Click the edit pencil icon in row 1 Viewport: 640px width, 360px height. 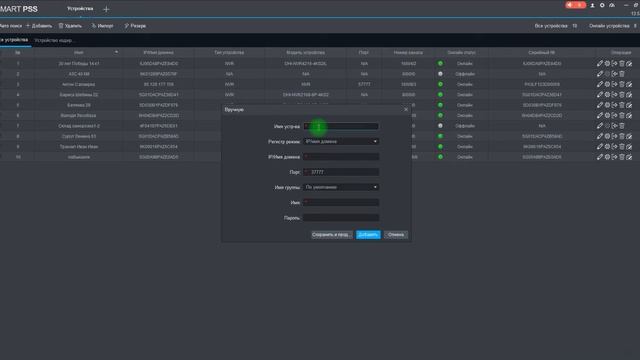coord(600,64)
